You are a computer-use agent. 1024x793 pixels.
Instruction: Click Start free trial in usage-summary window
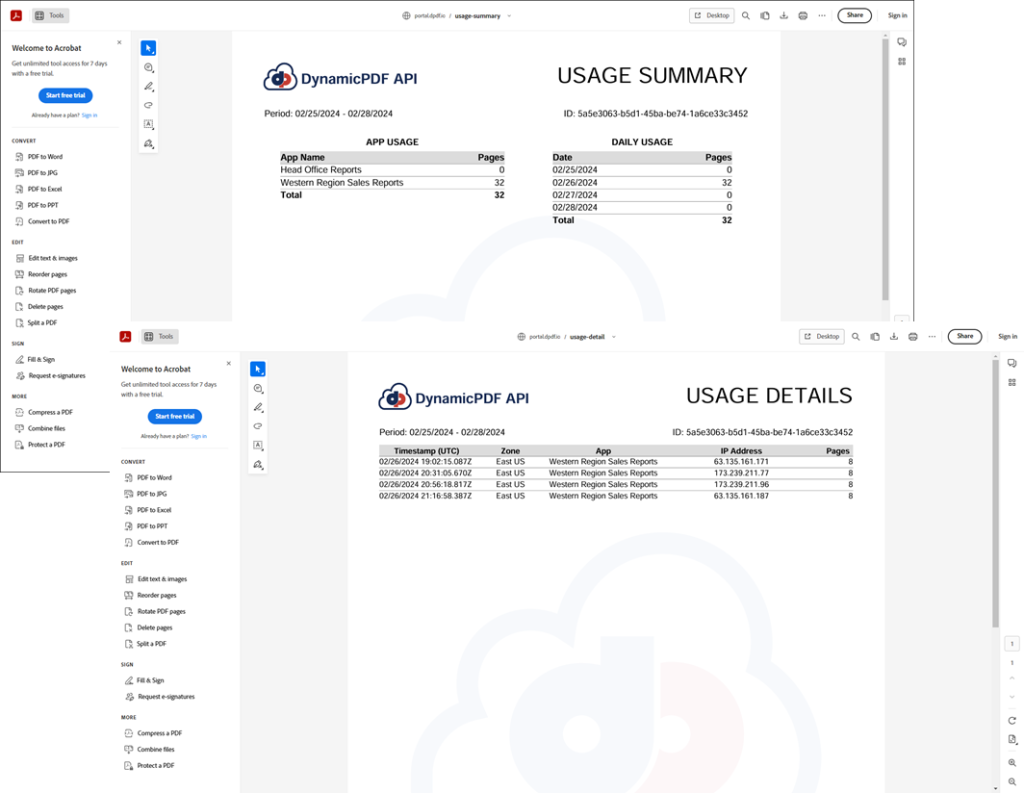click(65, 95)
